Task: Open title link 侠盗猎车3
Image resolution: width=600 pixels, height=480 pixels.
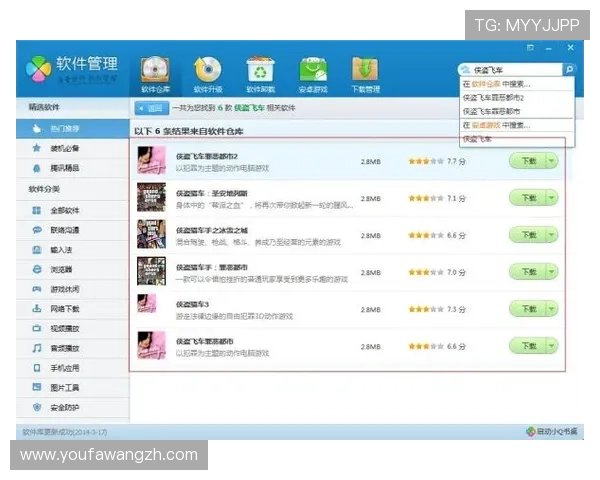Action: [192, 304]
